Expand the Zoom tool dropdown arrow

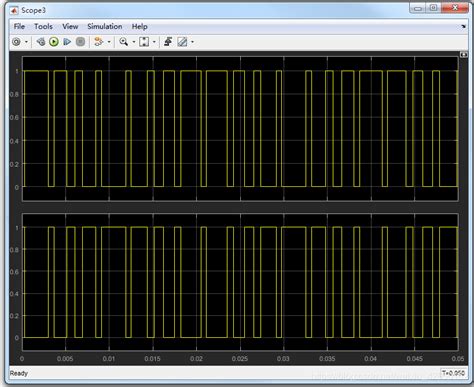[134, 42]
